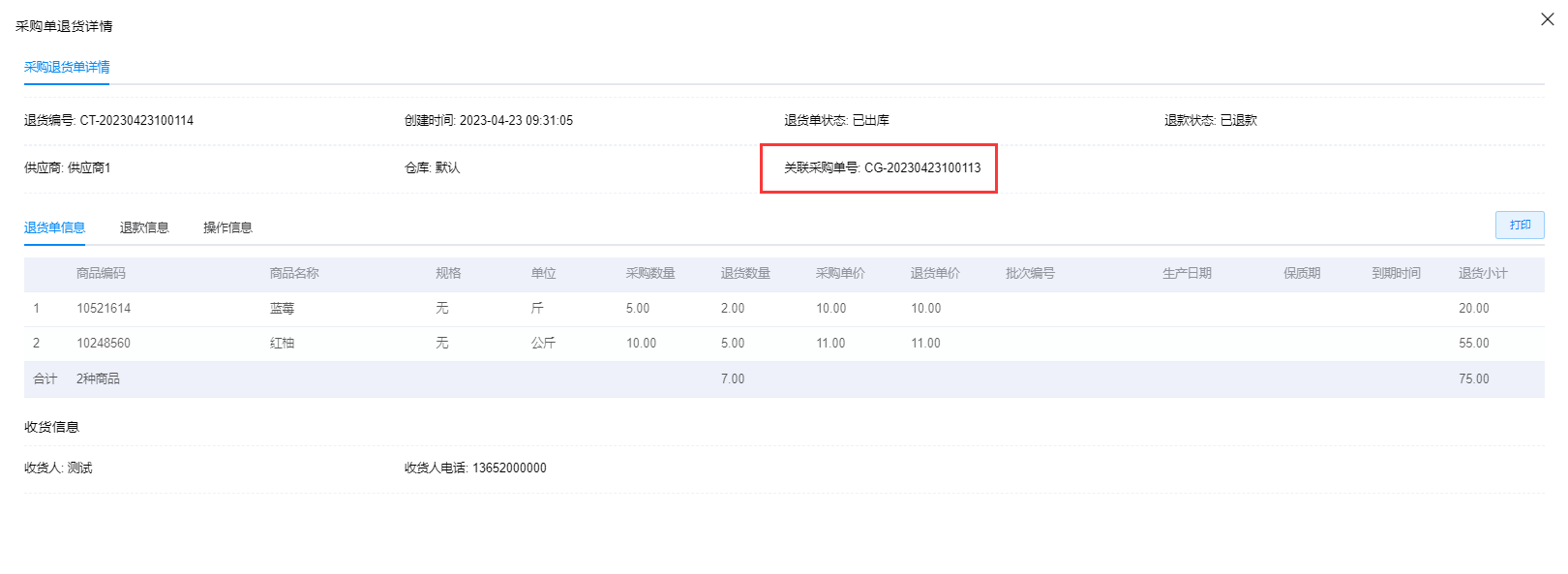Click the 合计 summary row total 75.00
Image resolution: width=1568 pixels, height=574 pixels.
click(x=1473, y=378)
